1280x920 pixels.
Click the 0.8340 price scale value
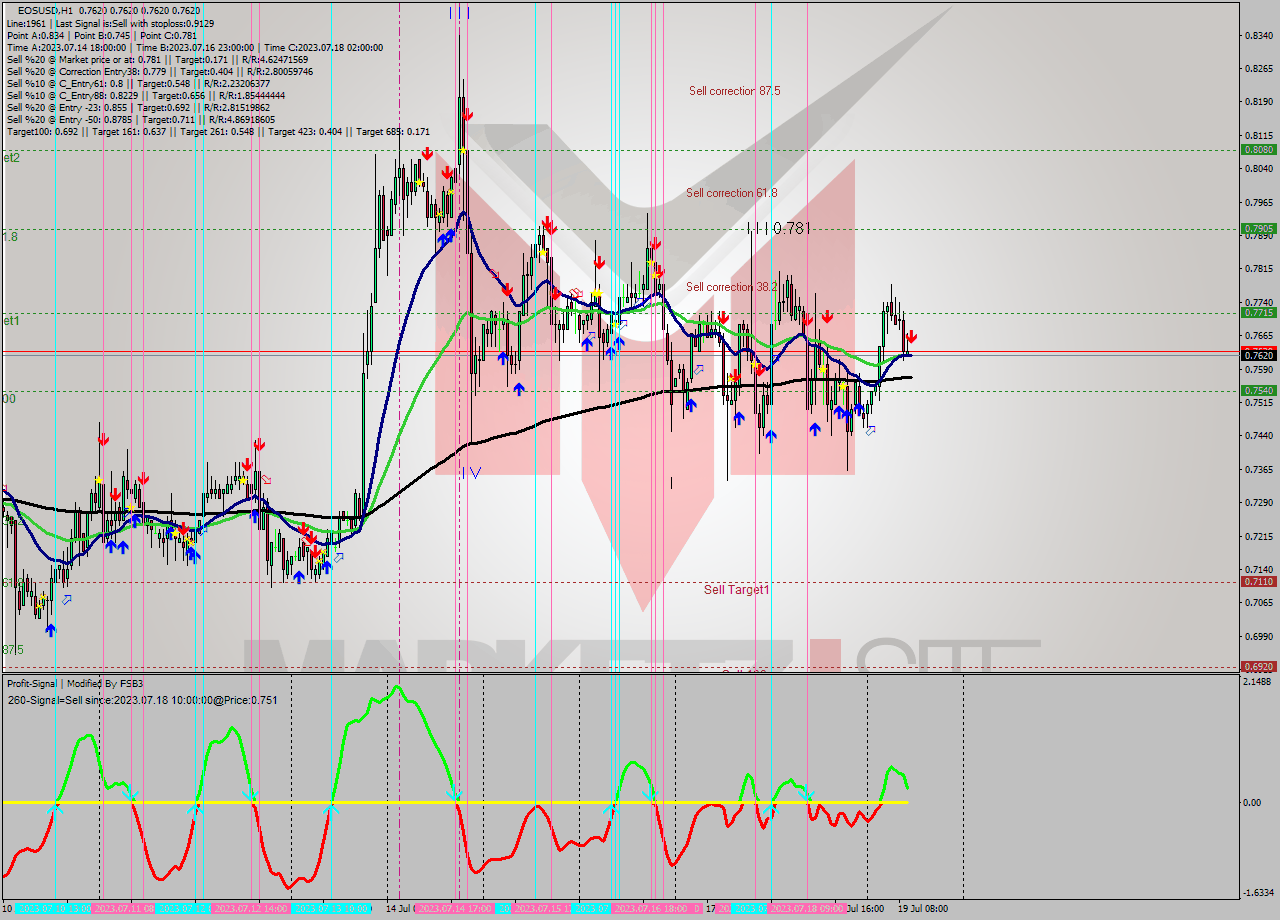point(1258,35)
